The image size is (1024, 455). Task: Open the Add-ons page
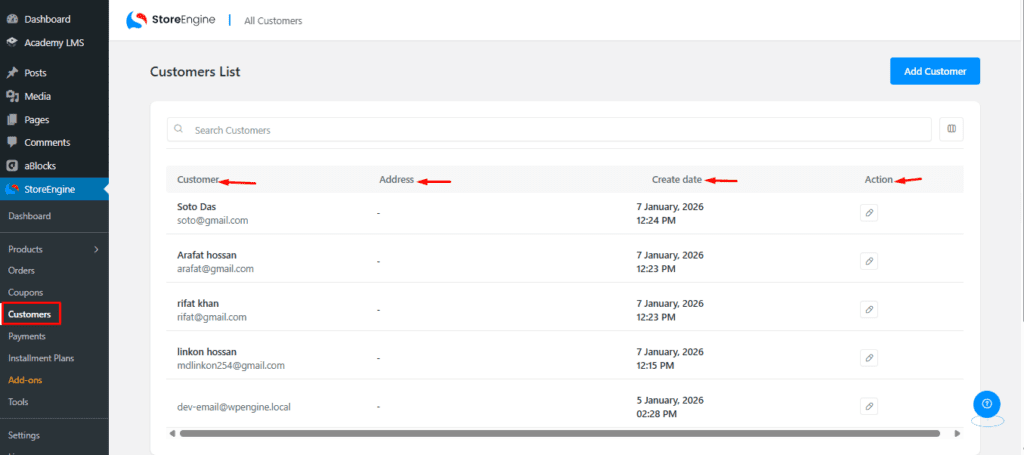[x=25, y=380]
